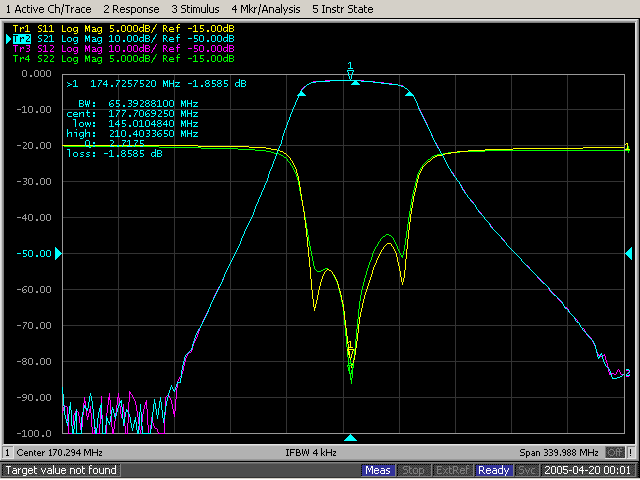The height and width of the screenshot is (480, 640).
Task: Click the cyan marker triangle on bottom axis
Action: (350, 438)
